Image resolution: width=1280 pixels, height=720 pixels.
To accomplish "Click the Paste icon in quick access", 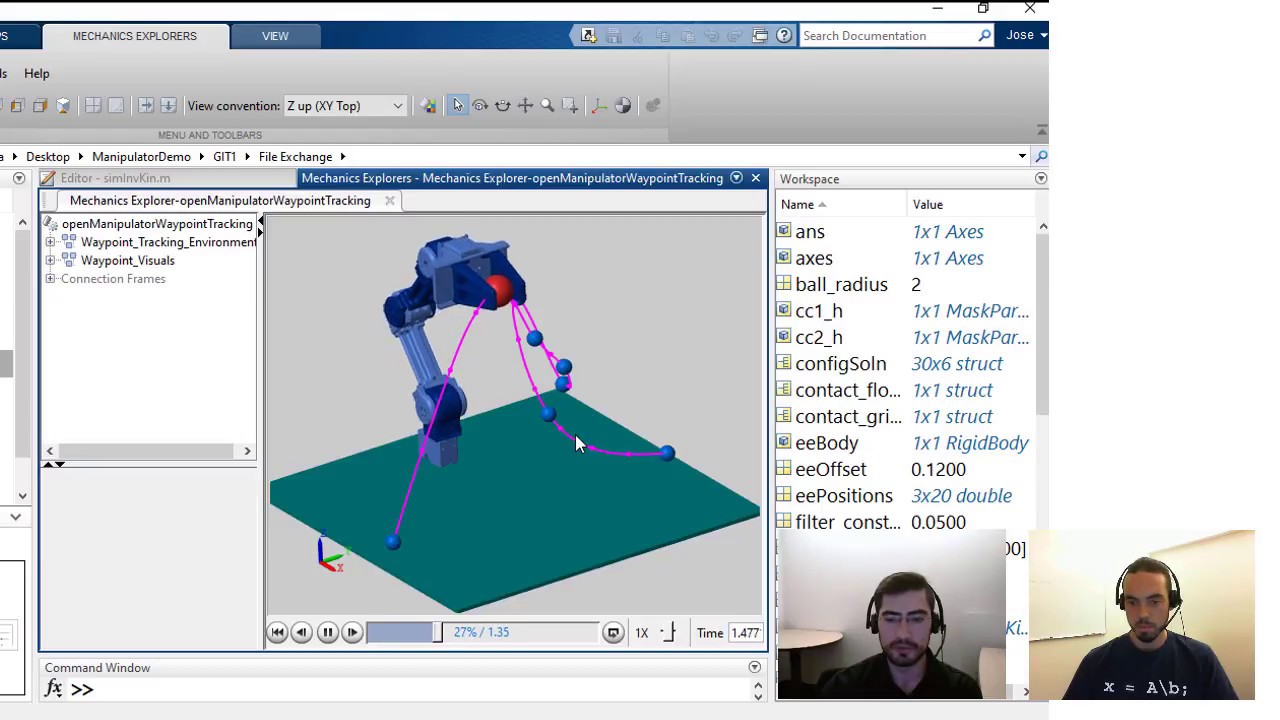I will point(687,35).
